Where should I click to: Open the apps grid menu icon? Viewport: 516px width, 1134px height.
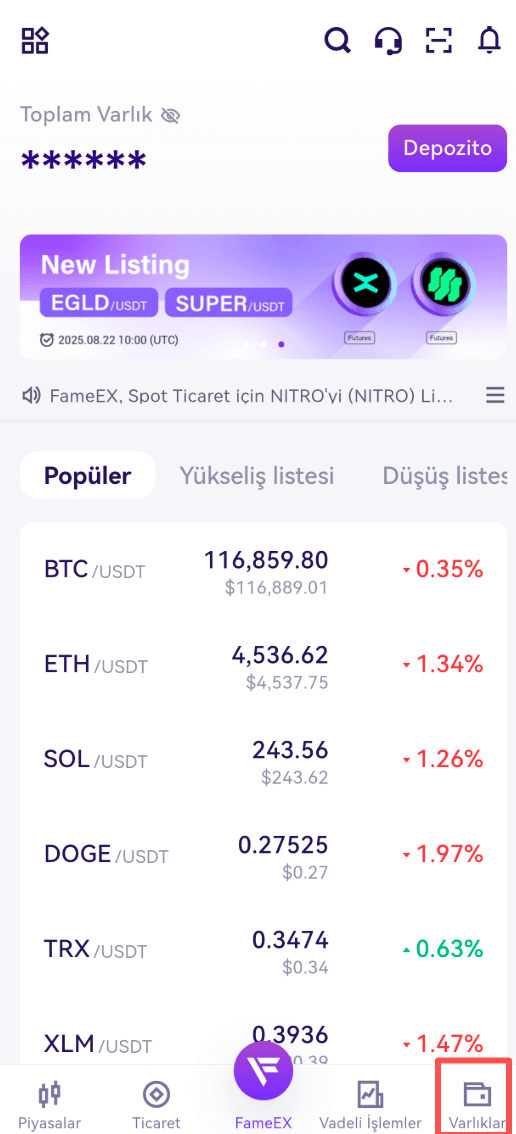(35, 40)
